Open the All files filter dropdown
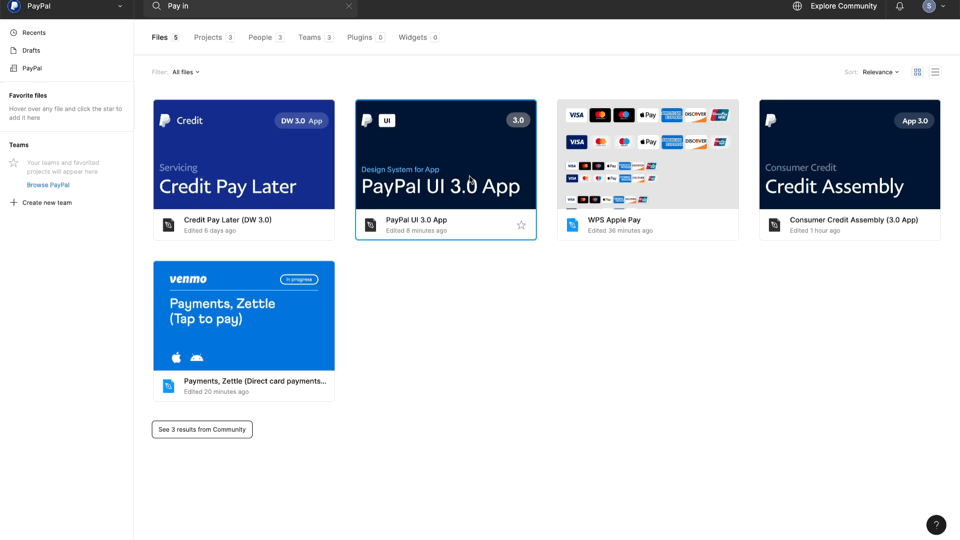The height and width of the screenshot is (540, 960). (x=186, y=72)
